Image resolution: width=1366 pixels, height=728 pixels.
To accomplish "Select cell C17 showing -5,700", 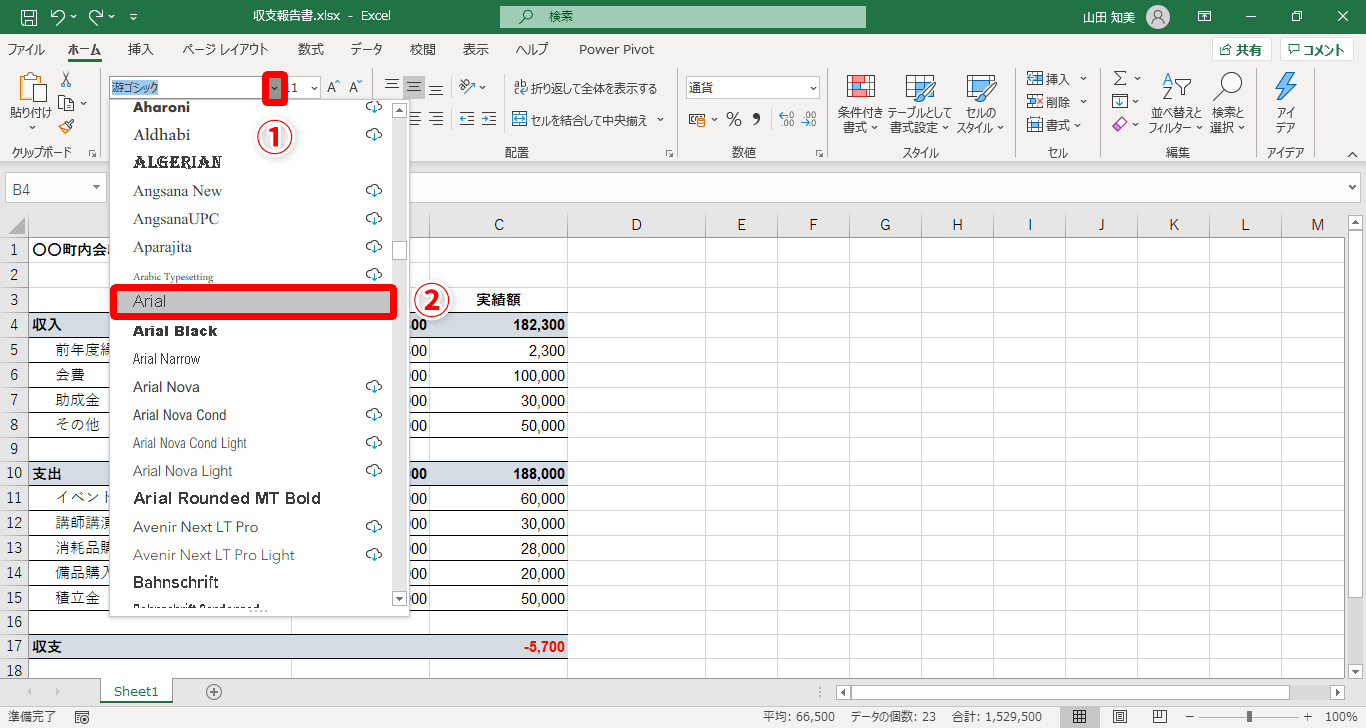I will (x=499, y=647).
